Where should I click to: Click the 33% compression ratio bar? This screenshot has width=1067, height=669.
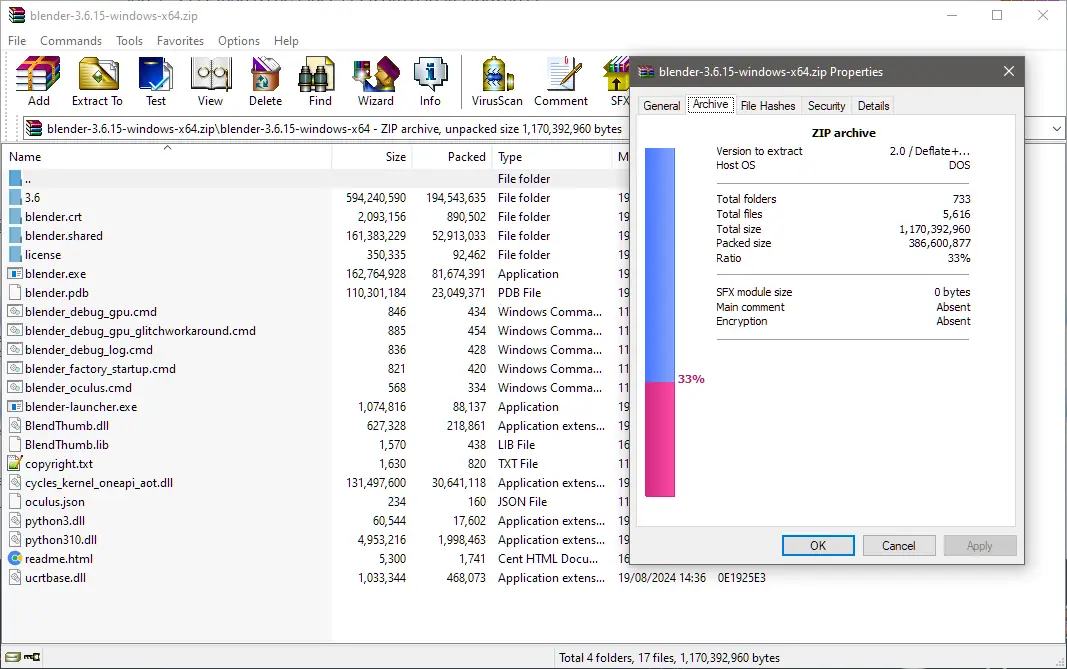tap(659, 323)
